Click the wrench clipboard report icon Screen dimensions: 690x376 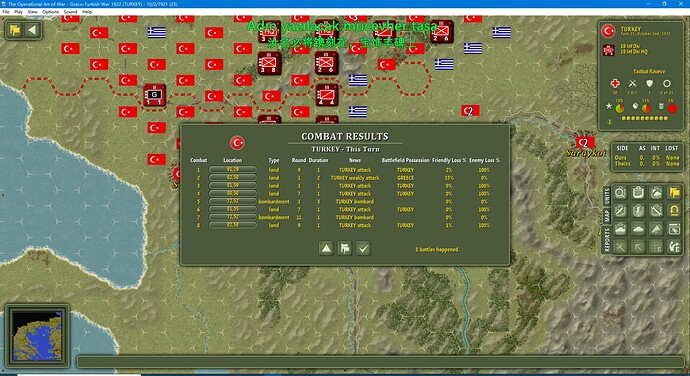point(656,211)
